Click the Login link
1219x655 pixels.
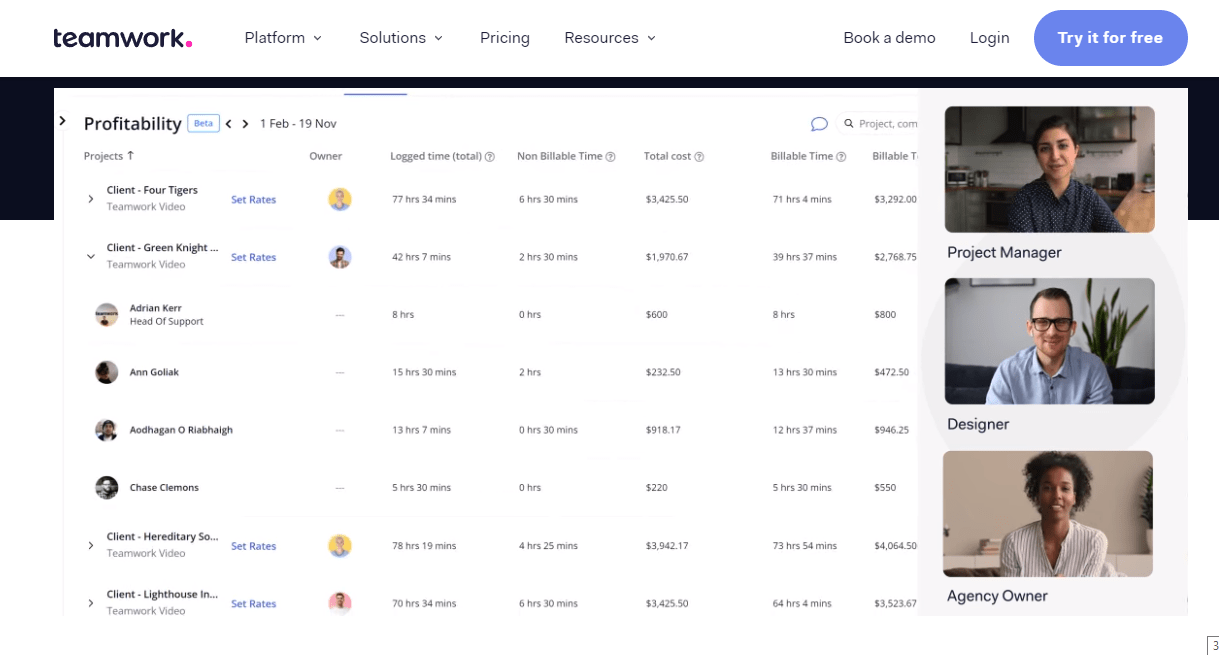click(989, 38)
